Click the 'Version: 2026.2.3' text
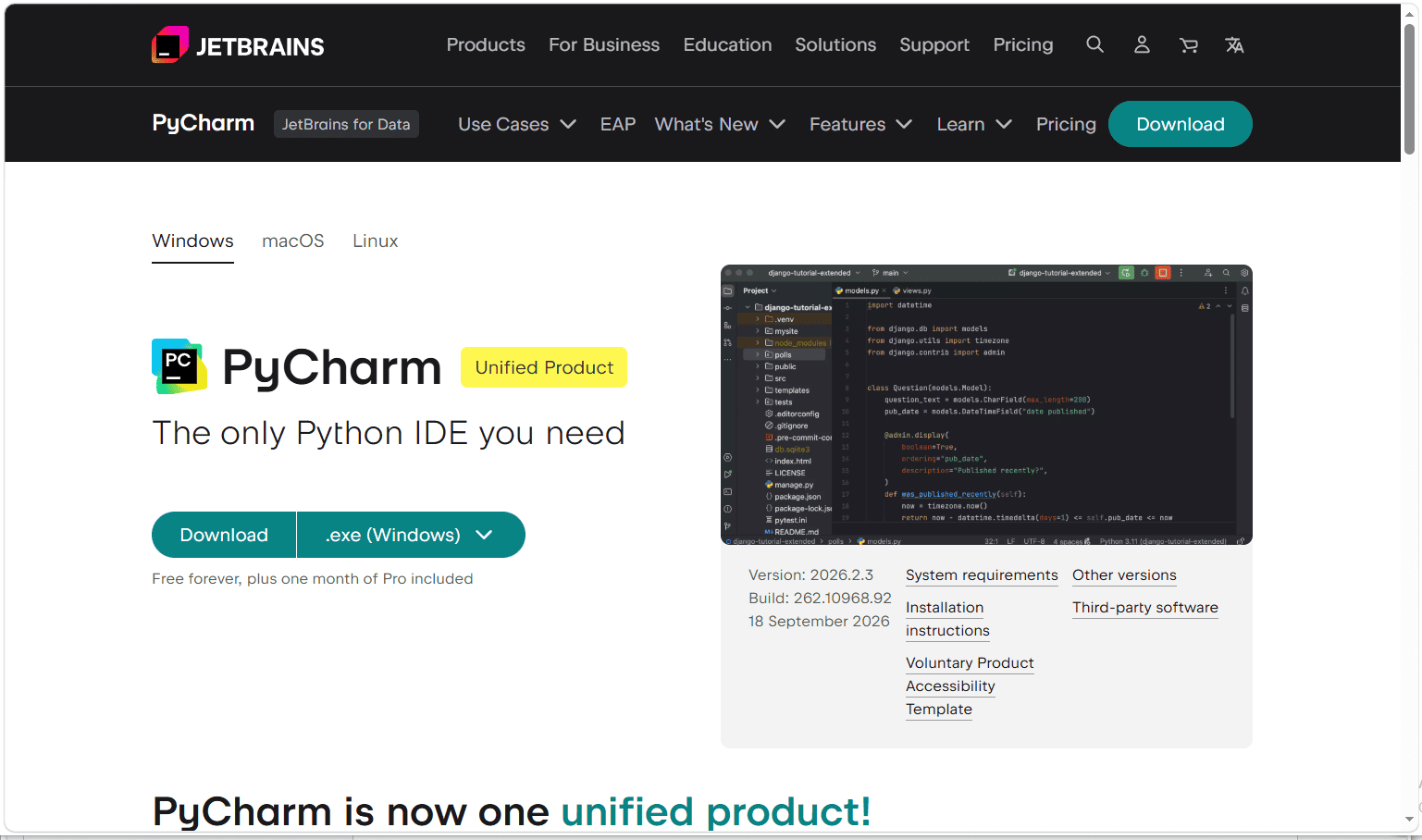The height and width of the screenshot is (840, 1422). [810, 575]
